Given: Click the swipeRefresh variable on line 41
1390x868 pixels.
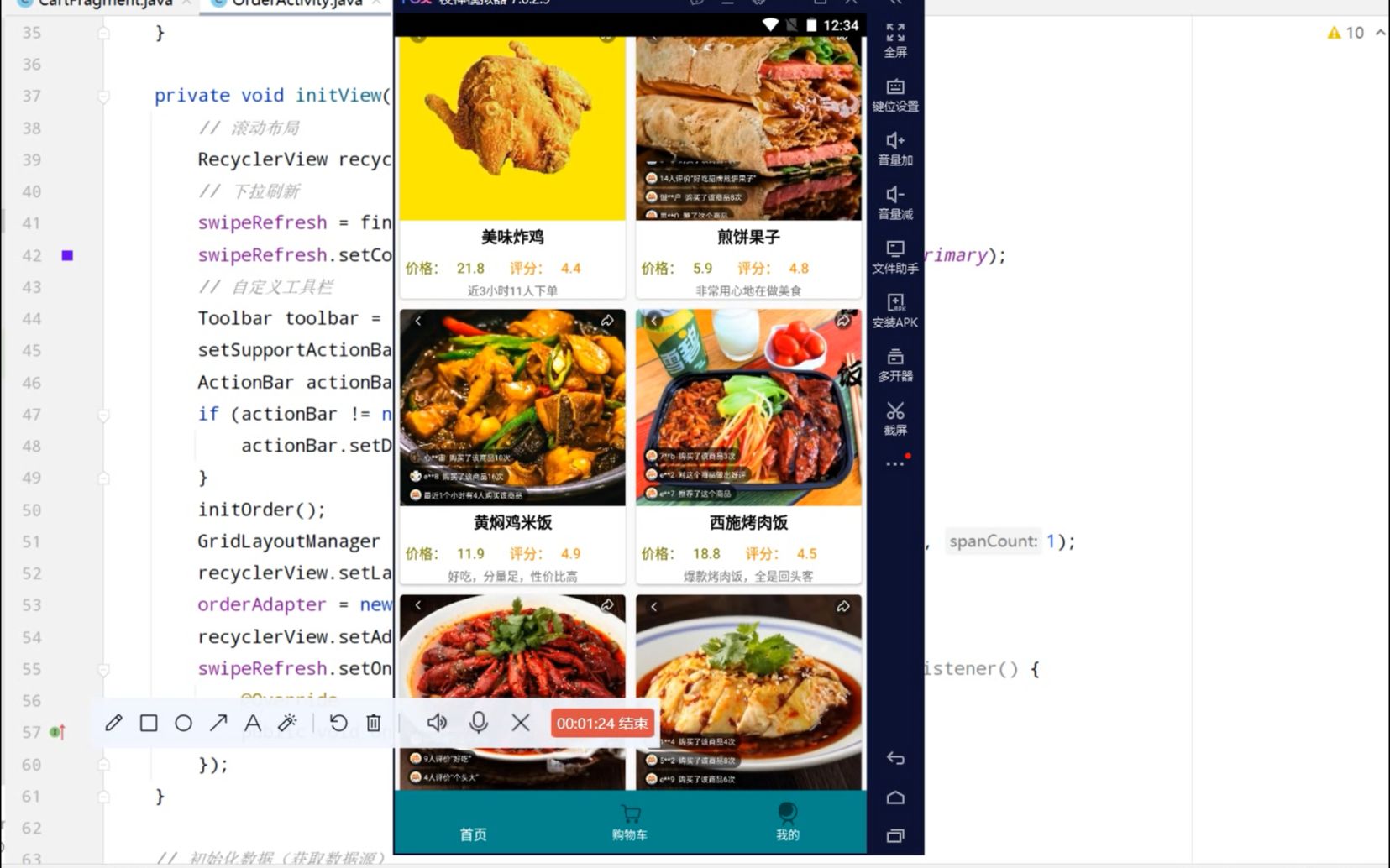Looking at the screenshot, I should [262, 222].
